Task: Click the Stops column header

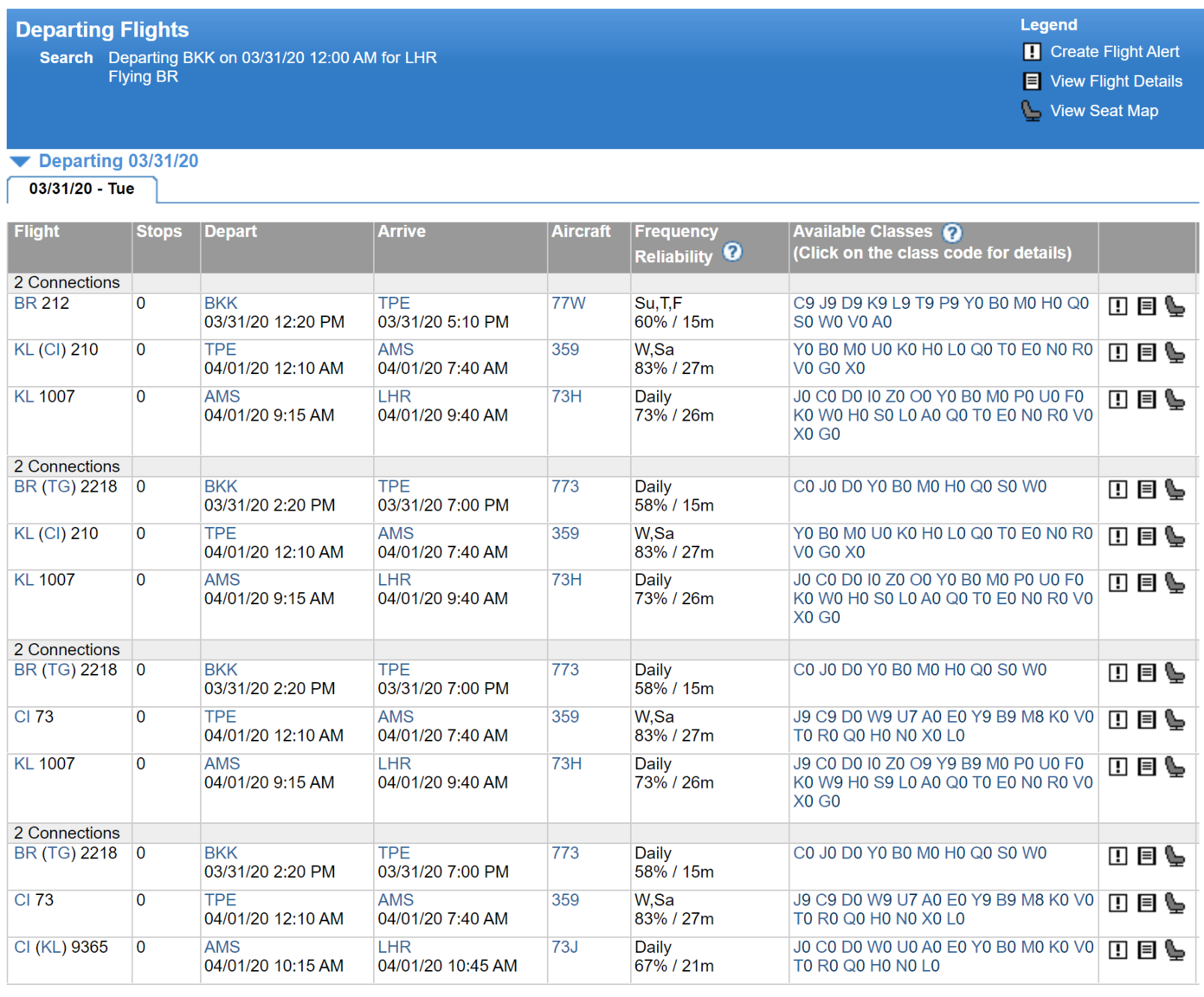Action: click(x=159, y=232)
